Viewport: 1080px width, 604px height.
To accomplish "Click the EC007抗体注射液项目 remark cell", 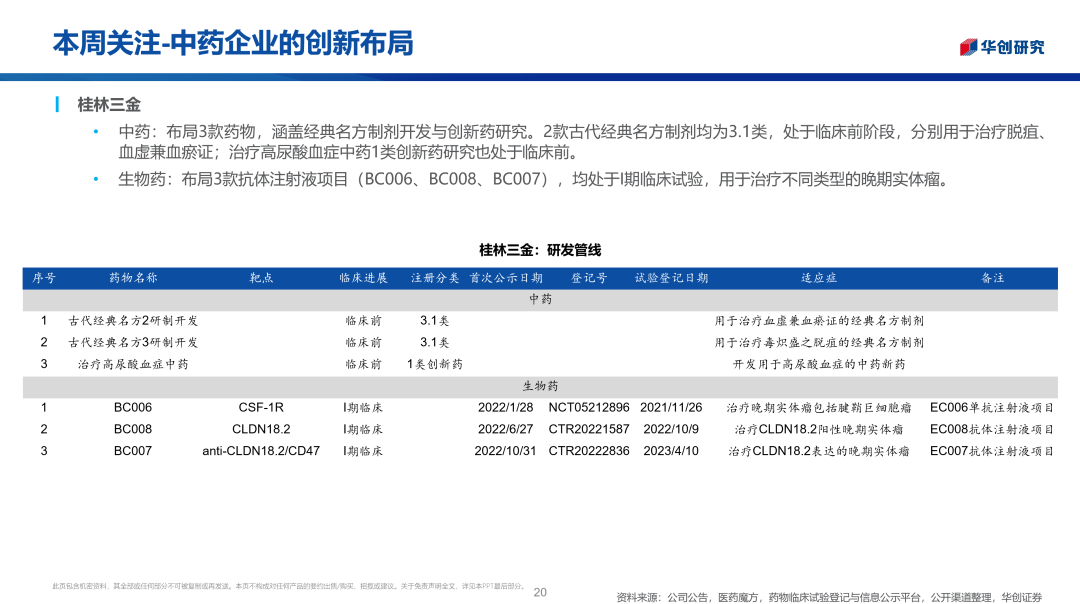I will 993,451.
